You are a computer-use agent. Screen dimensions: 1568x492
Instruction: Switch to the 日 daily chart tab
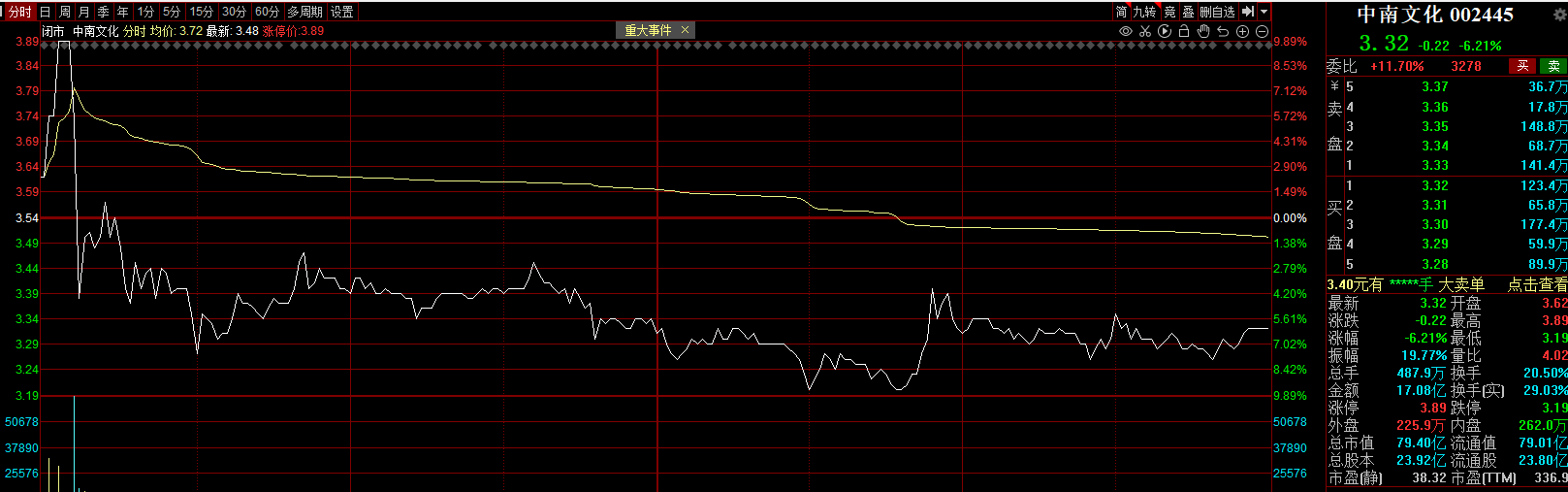[x=45, y=12]
